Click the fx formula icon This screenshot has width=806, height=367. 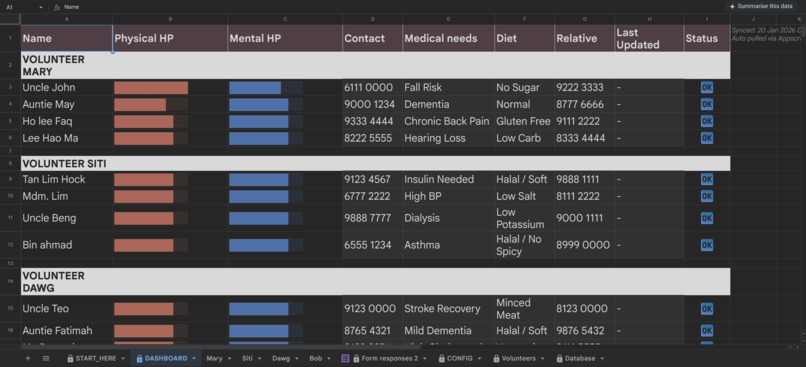point(57,7)
